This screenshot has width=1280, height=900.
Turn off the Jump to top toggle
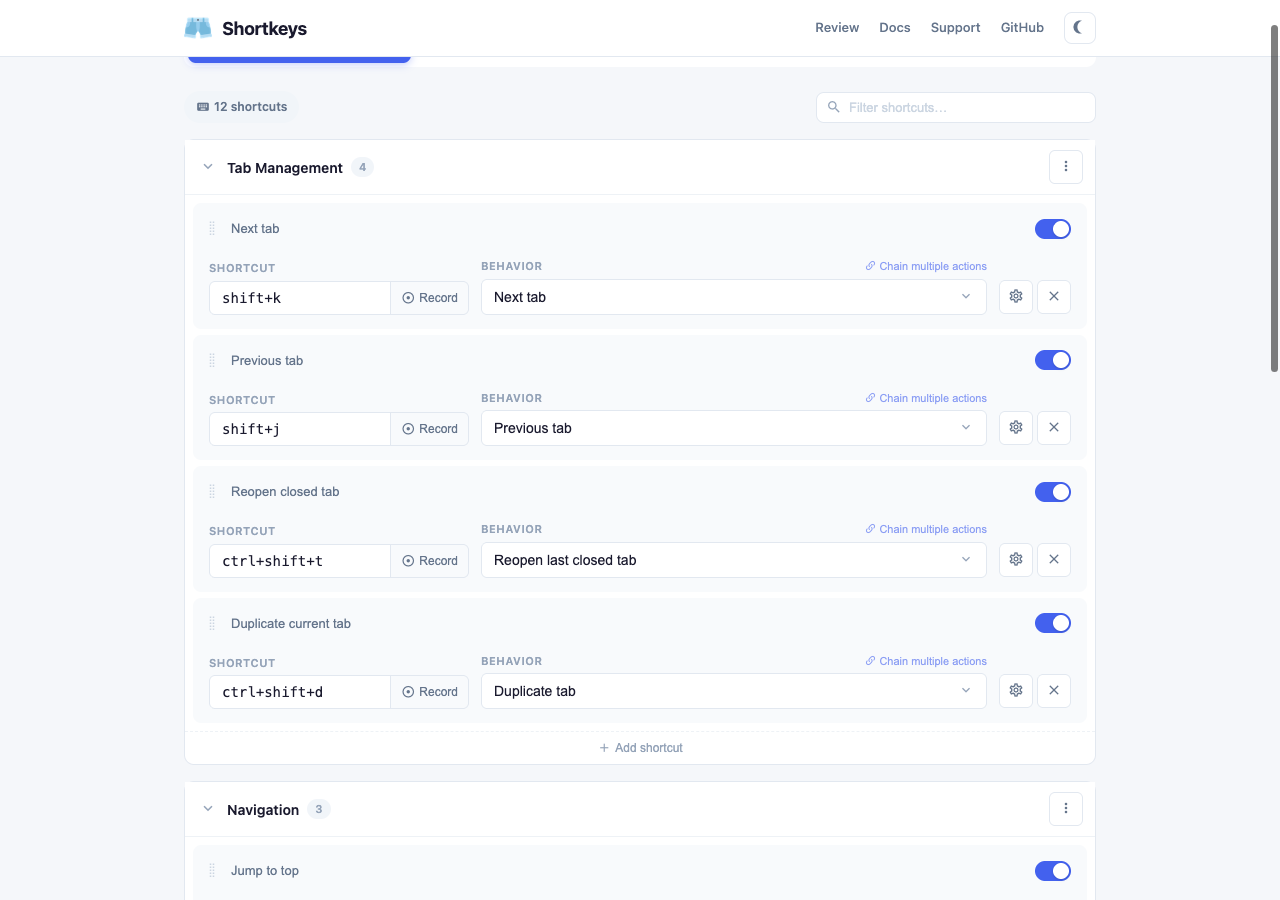pyautogui.click(x=1052, y=870)
